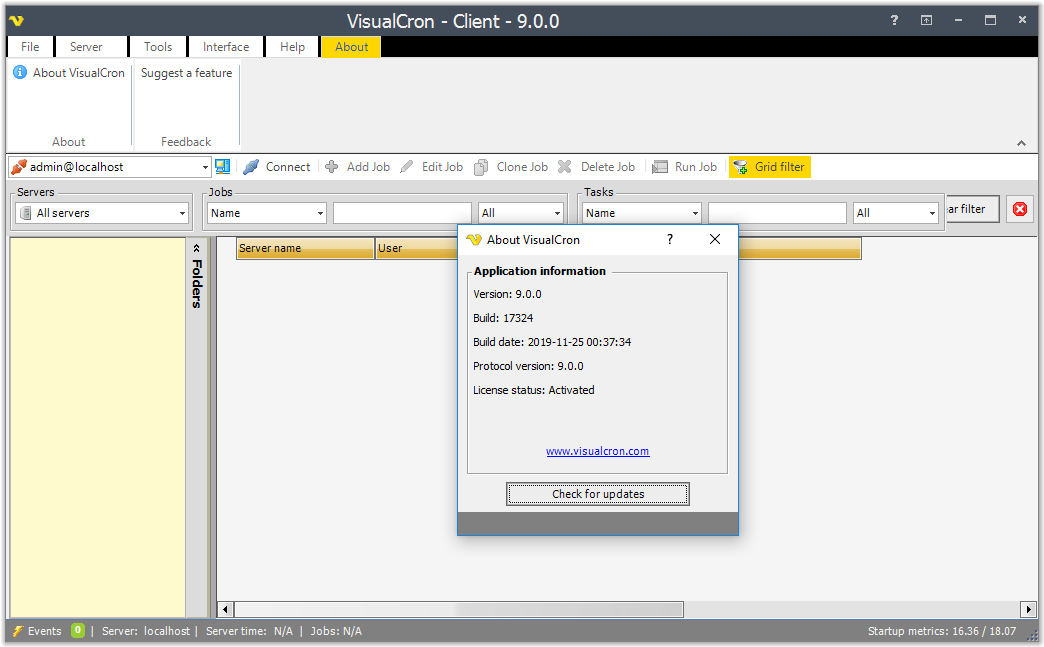Viewport: 1044px width, 647px height.
Task: Open the Tools ribbon tab
Action: (x=158, y=47)
